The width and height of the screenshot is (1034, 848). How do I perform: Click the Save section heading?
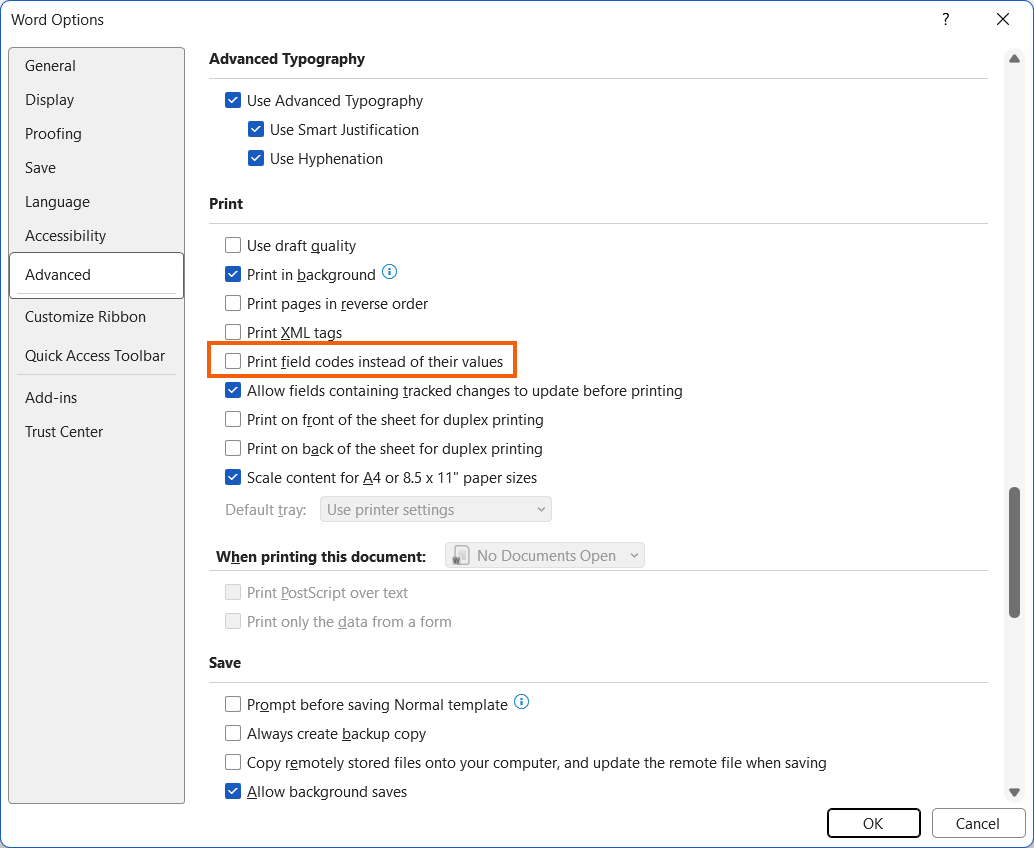click(225, 663)
